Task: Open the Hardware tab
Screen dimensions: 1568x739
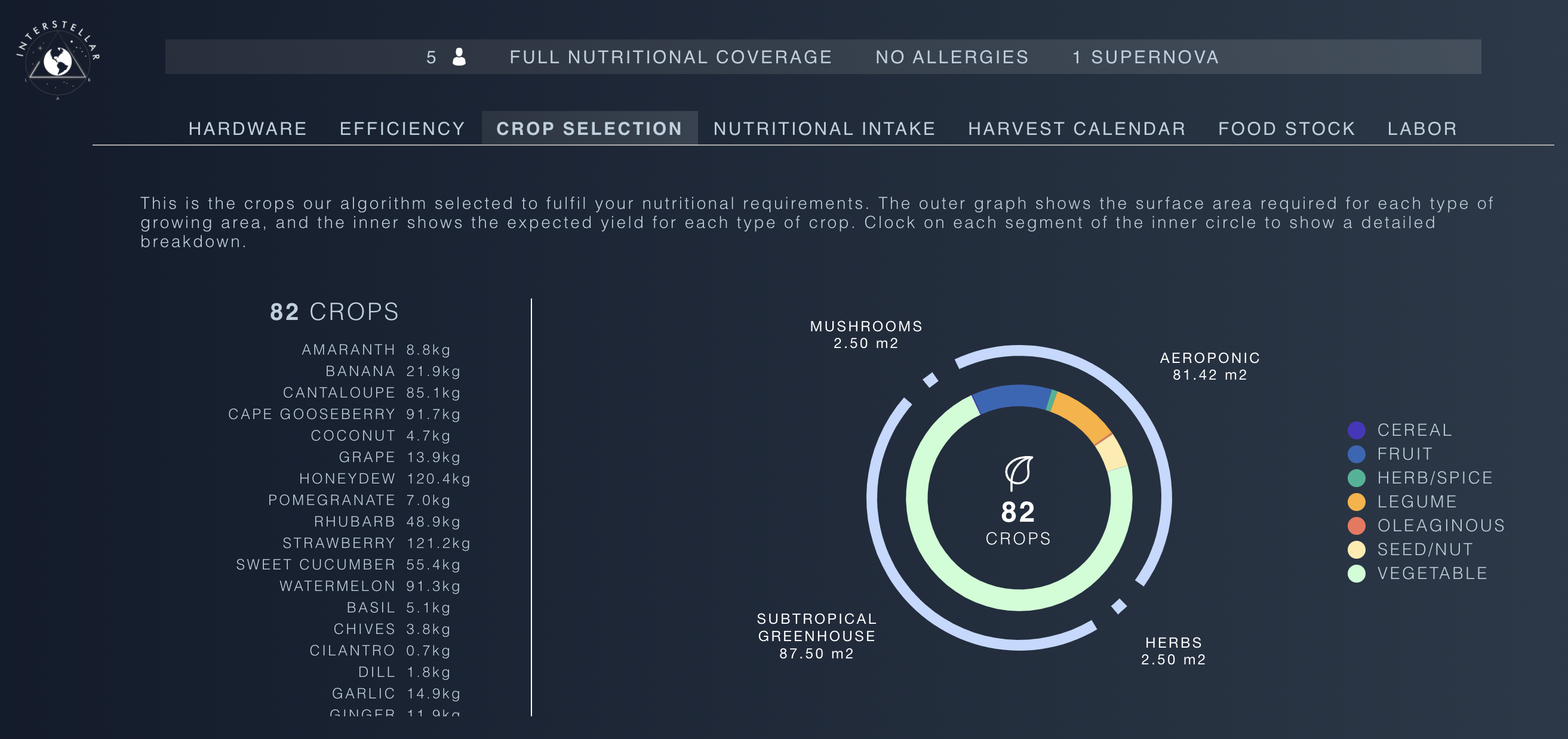Action: click(x=248, y=128)
